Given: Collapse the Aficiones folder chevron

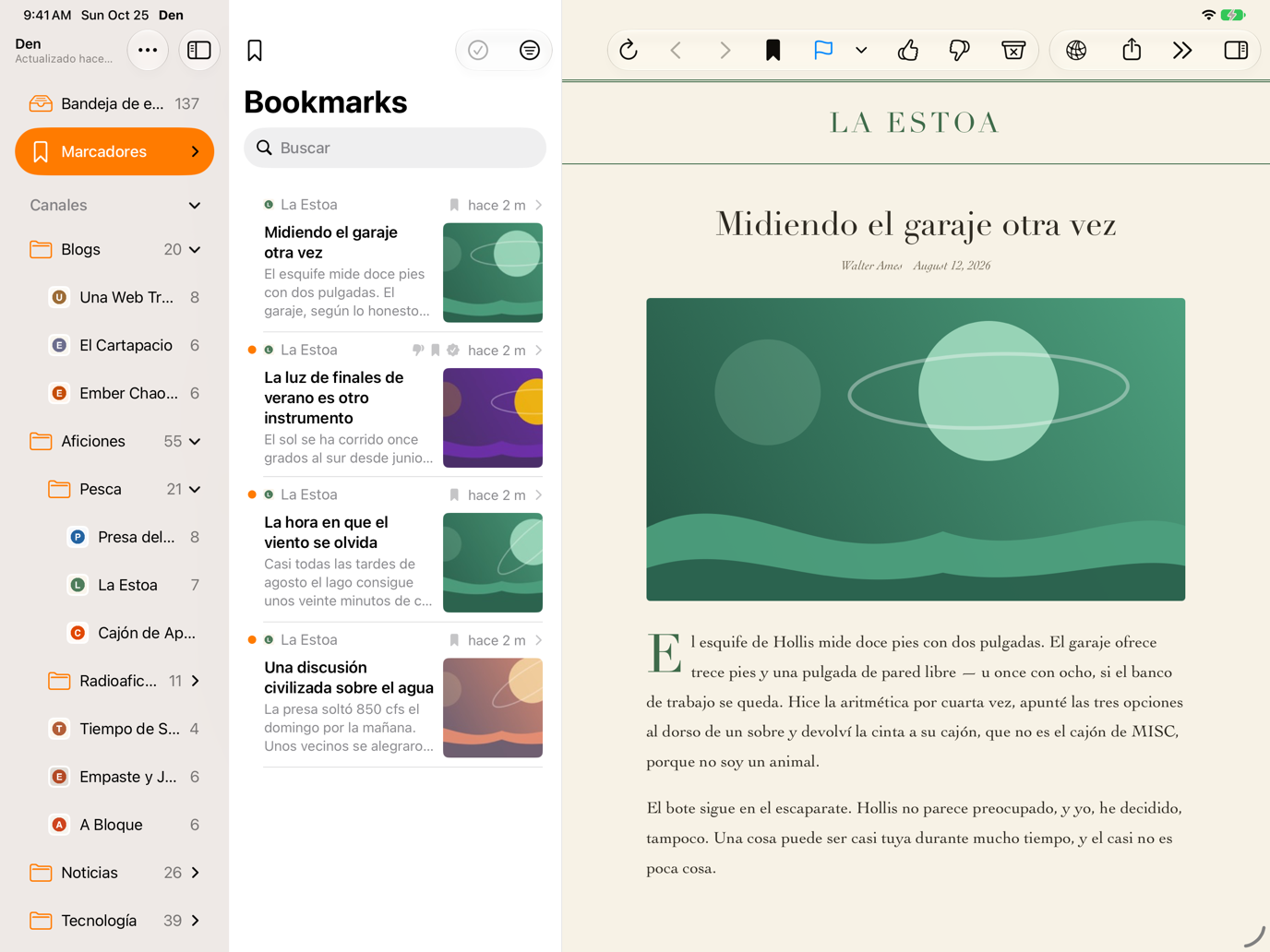Looking at the screenshot, I should 195,441.
